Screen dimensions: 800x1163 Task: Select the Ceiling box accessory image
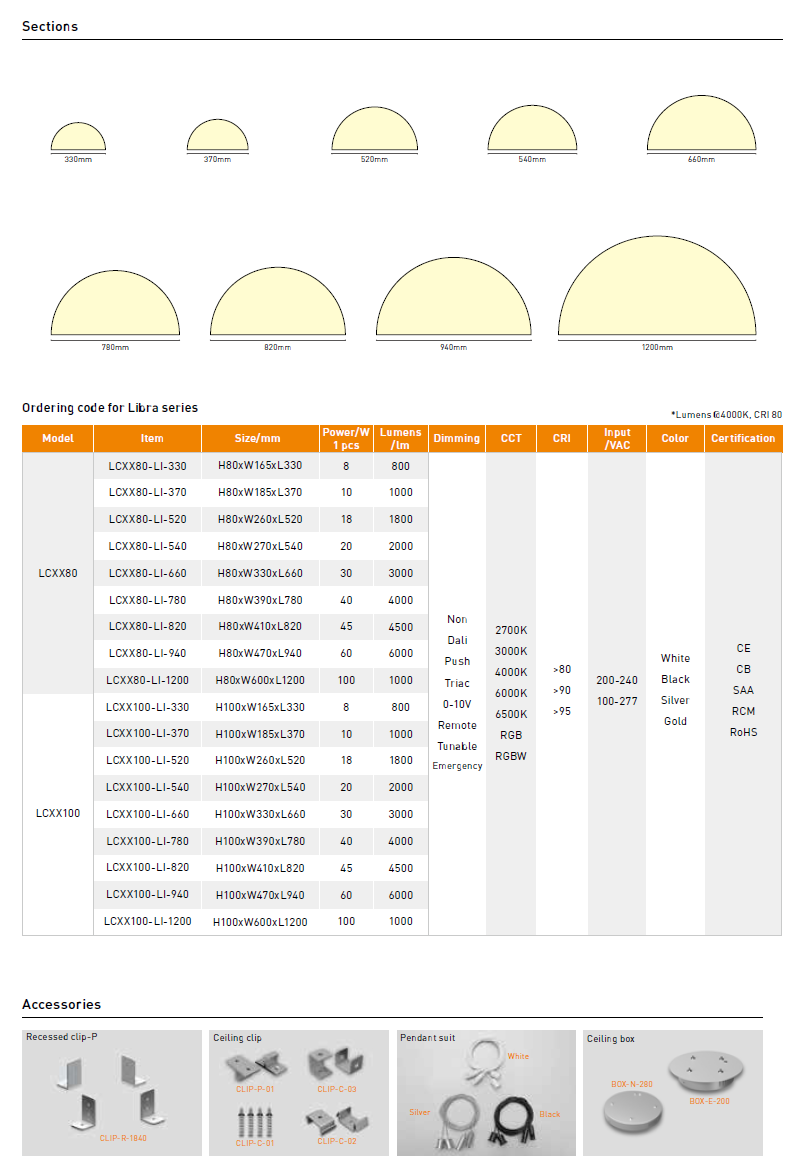pos(672,1093)
